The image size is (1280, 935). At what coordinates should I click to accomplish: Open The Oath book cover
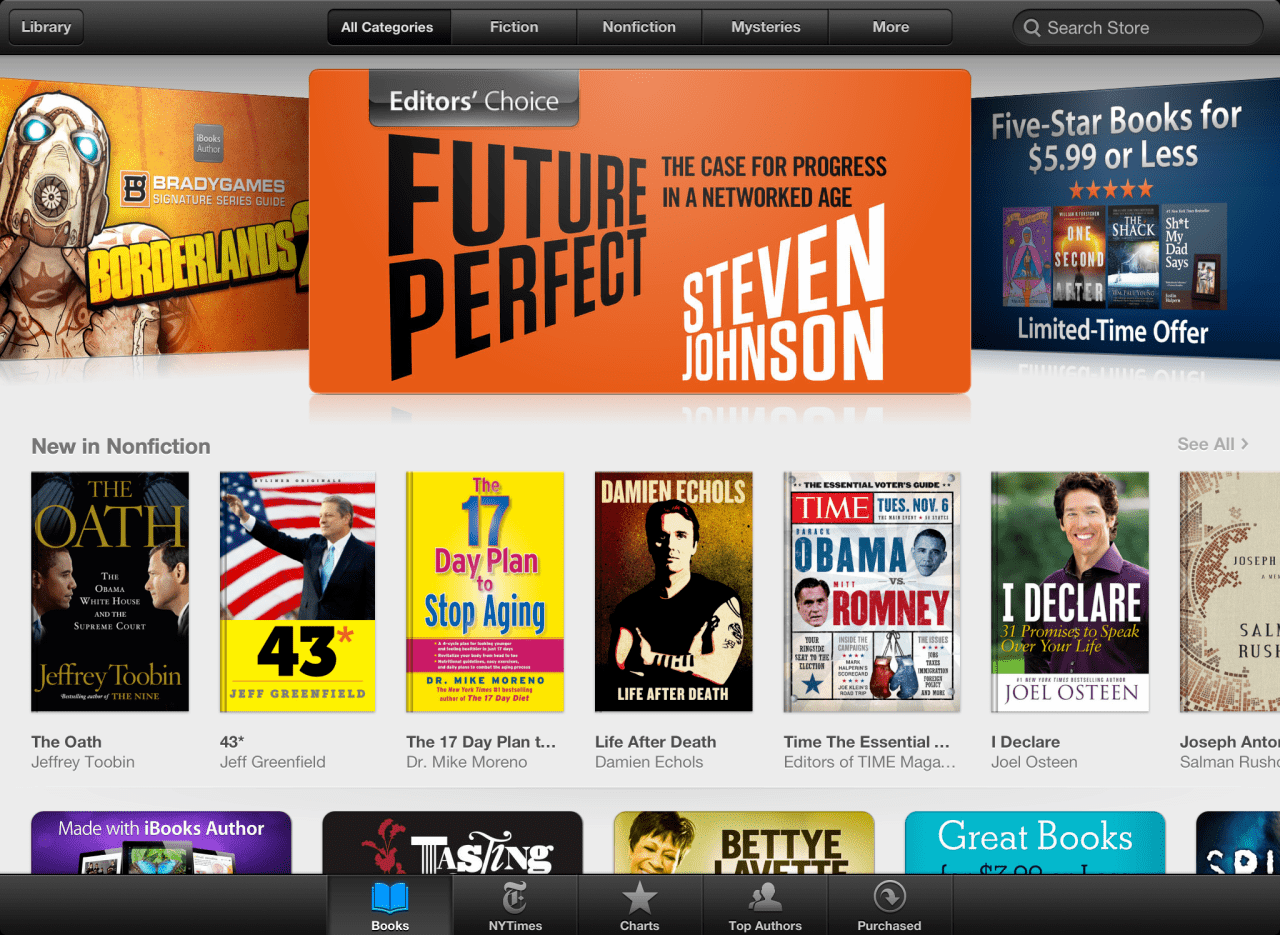point(110,592)
